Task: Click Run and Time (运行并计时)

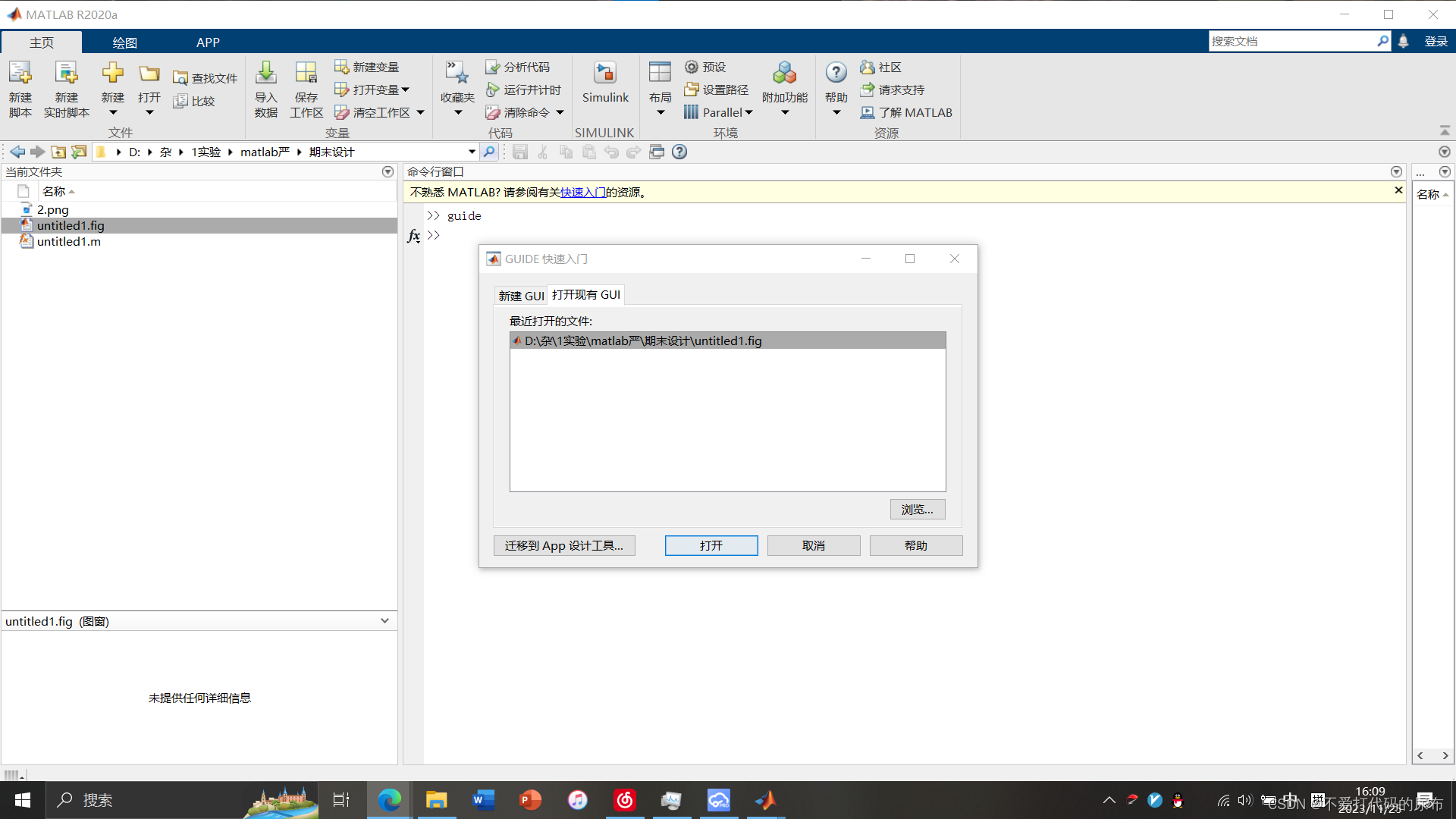Action: coord(523,89)
